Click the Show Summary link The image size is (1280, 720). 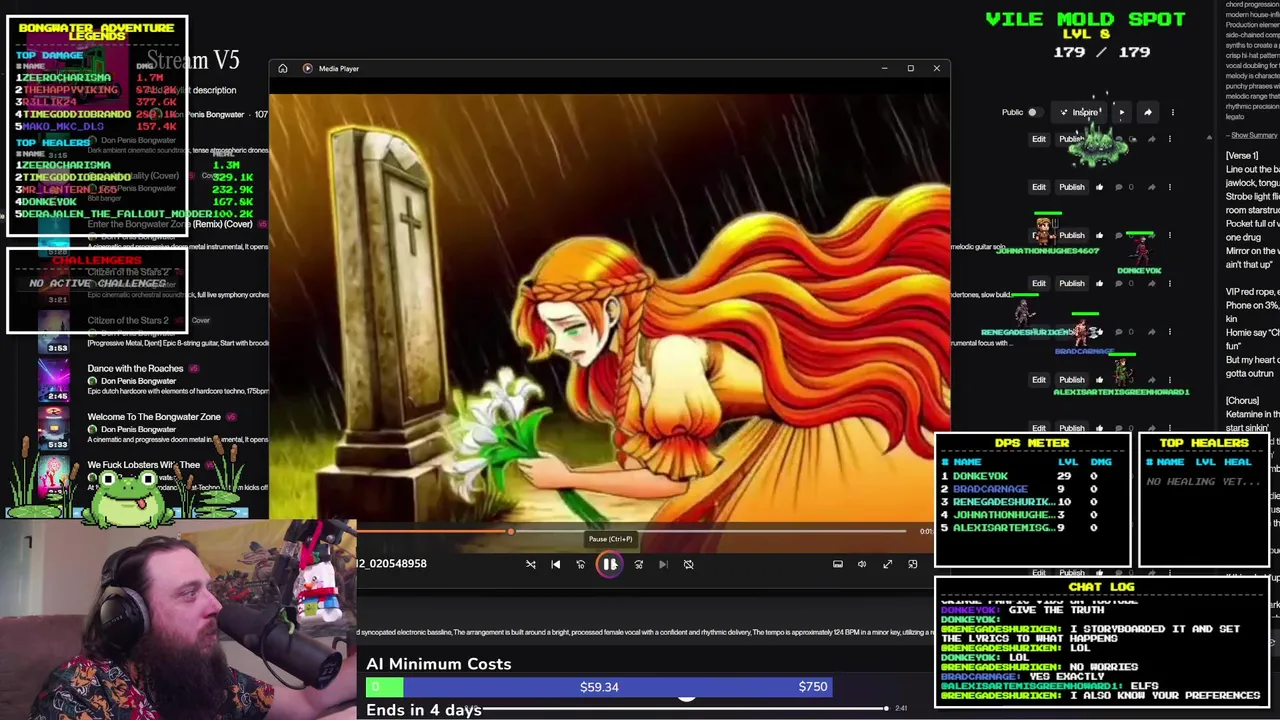coord(1254,135)
